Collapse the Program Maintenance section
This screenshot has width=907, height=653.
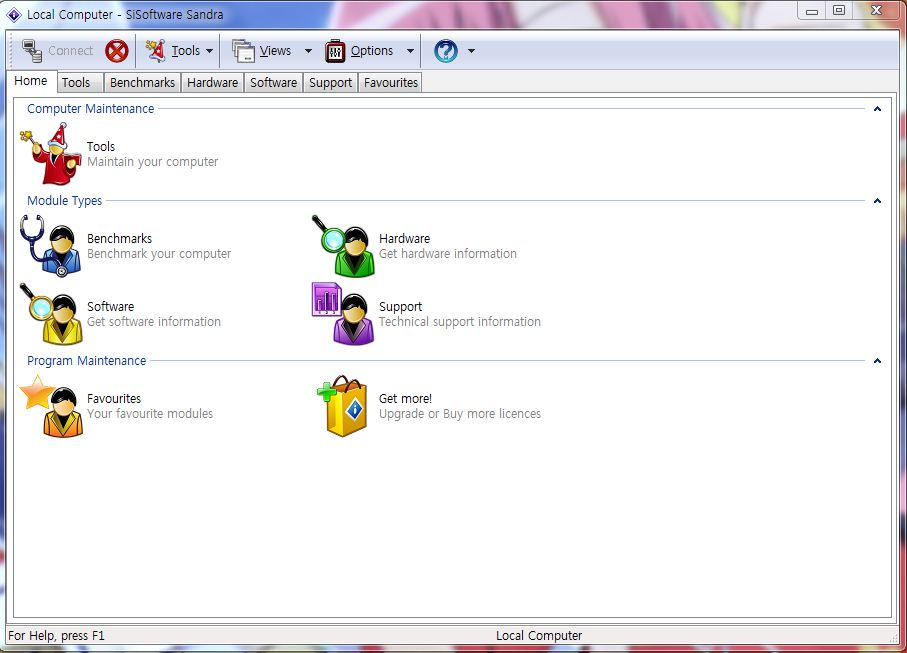[877, 361]
